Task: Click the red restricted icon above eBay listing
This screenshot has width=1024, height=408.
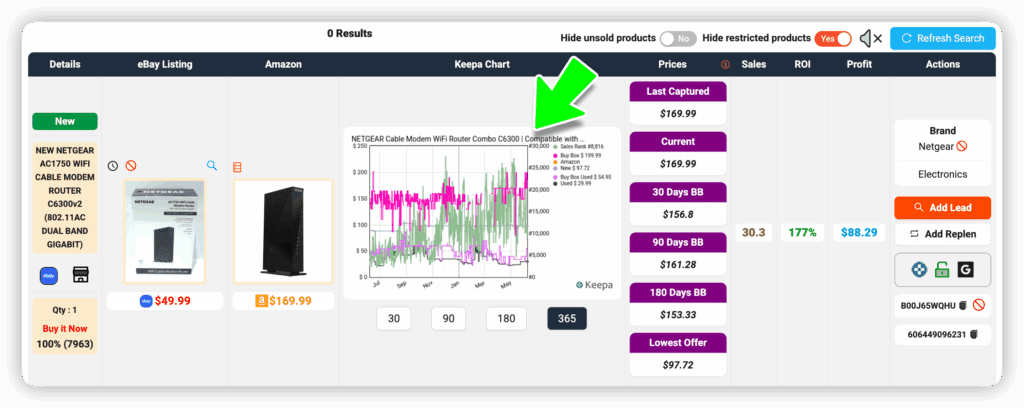Action: tap(130, 166)
